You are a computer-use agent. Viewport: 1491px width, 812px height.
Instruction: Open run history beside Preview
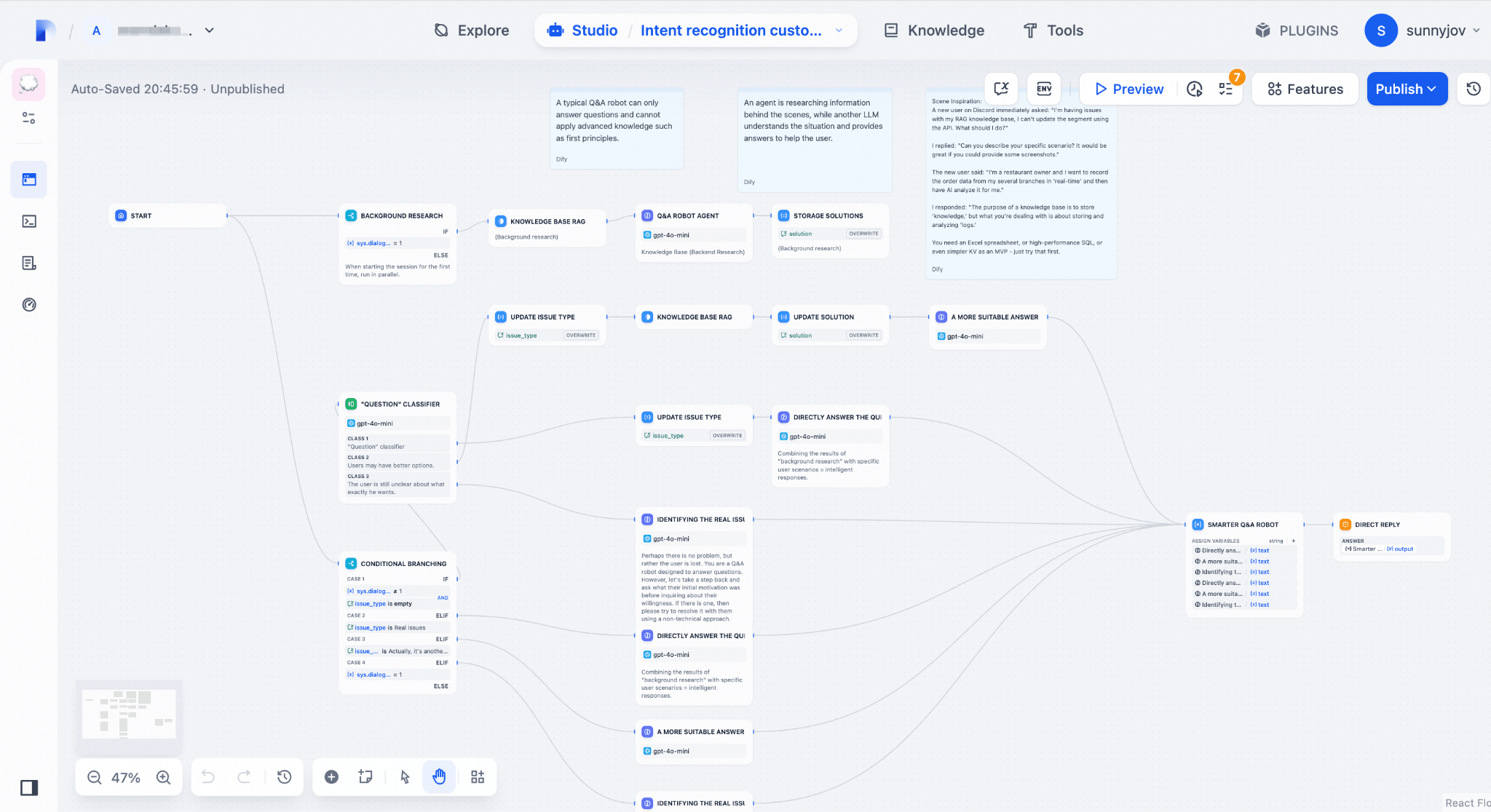pos(1195,89)
